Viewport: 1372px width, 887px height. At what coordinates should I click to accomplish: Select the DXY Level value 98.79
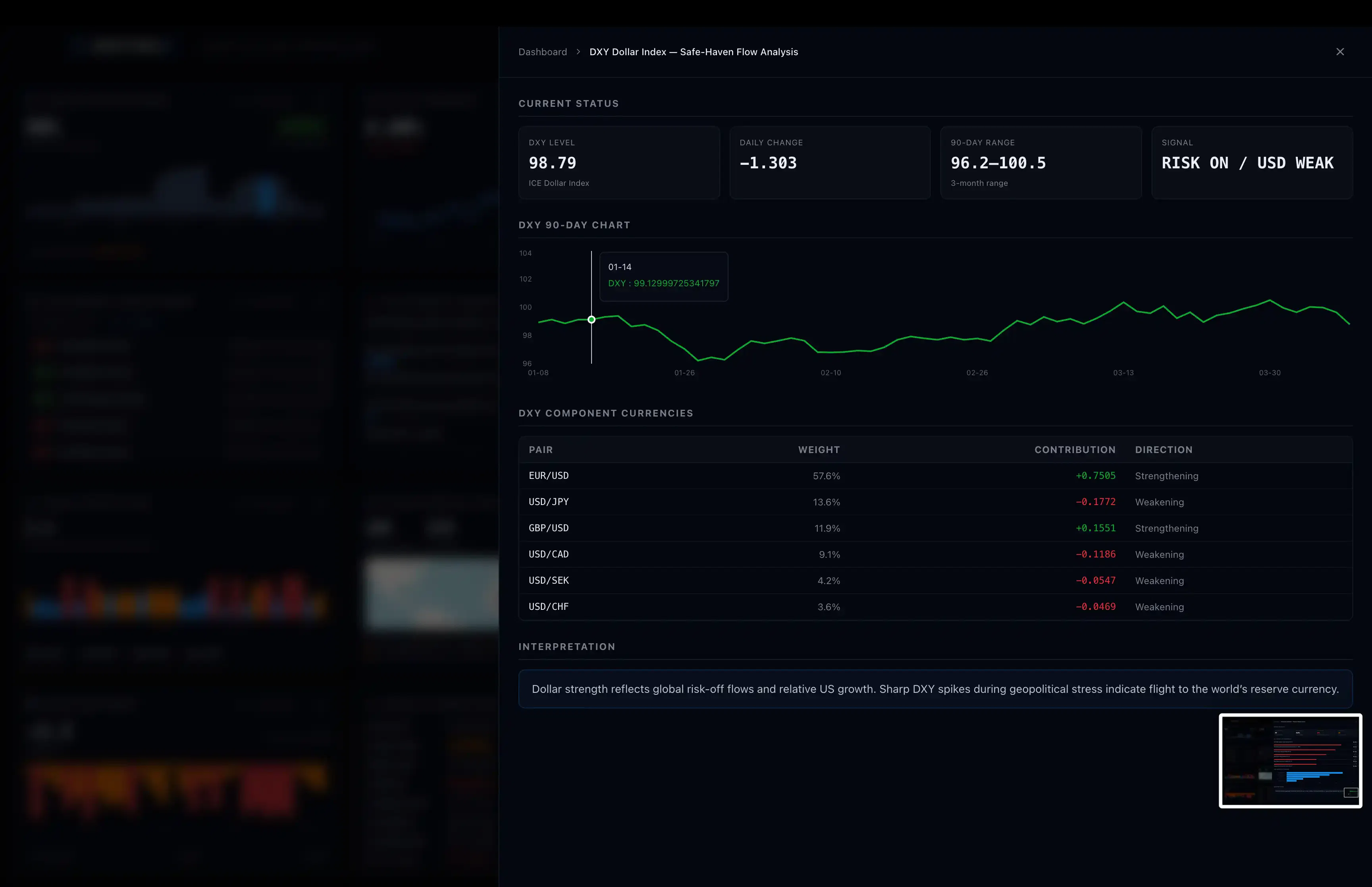coord(552,163)
